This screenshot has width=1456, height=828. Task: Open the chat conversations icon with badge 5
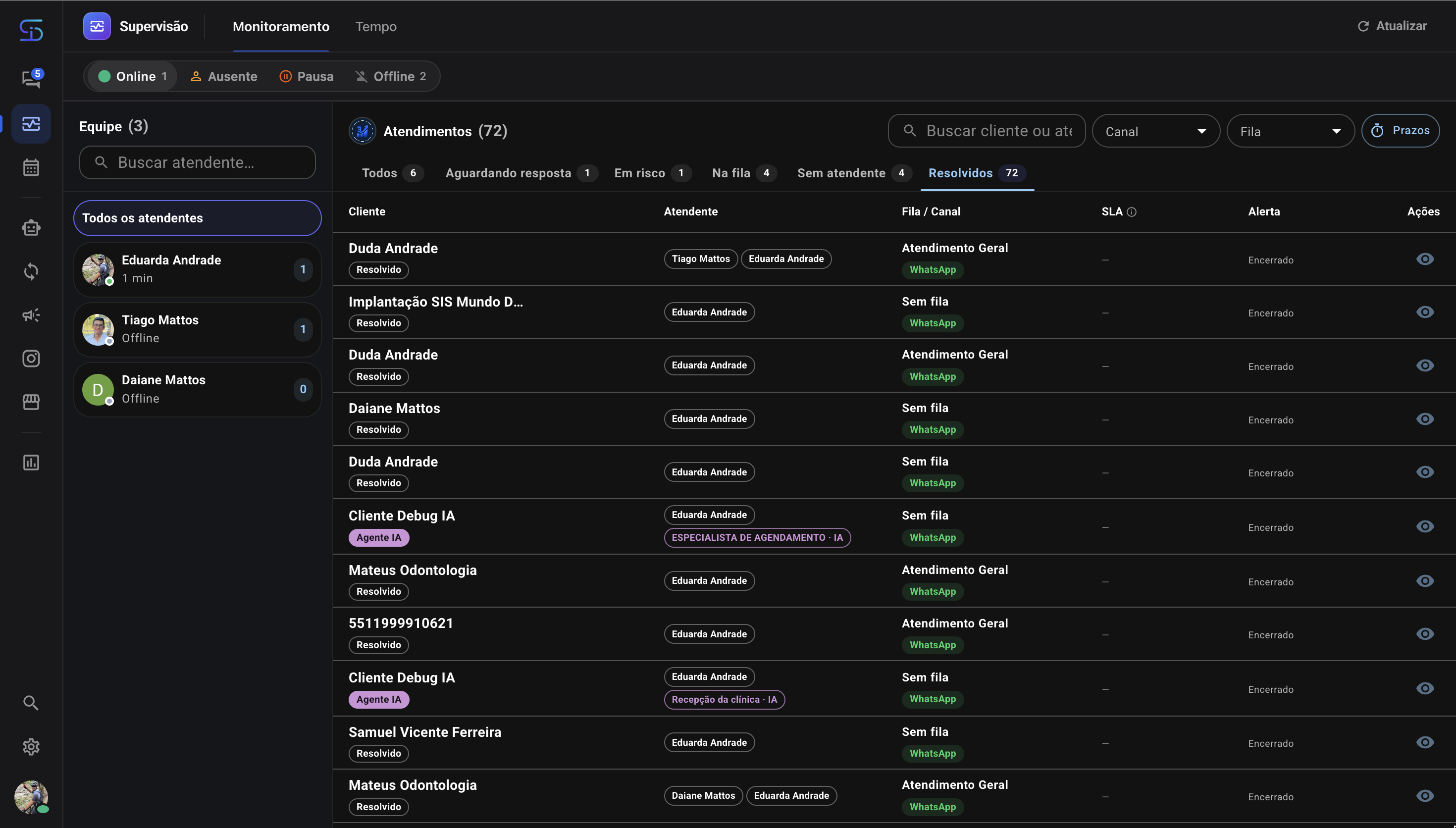point(31,78)
